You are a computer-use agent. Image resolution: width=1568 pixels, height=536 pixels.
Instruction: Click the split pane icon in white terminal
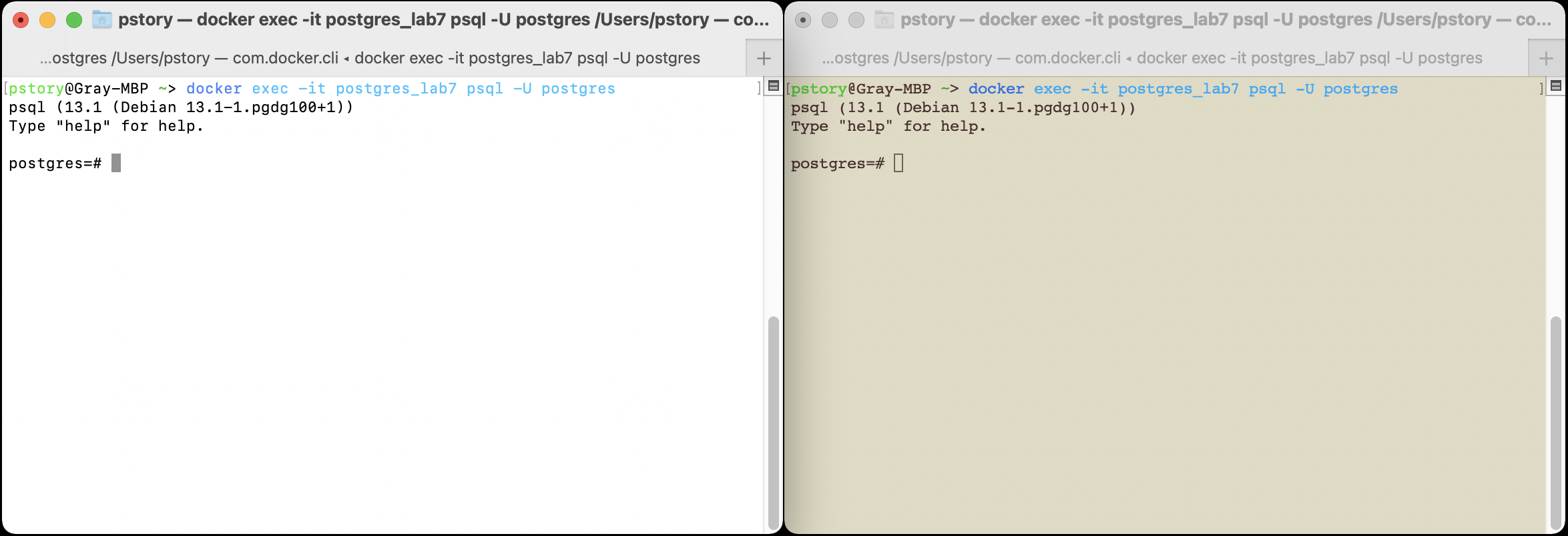click(x=774, y=86)
